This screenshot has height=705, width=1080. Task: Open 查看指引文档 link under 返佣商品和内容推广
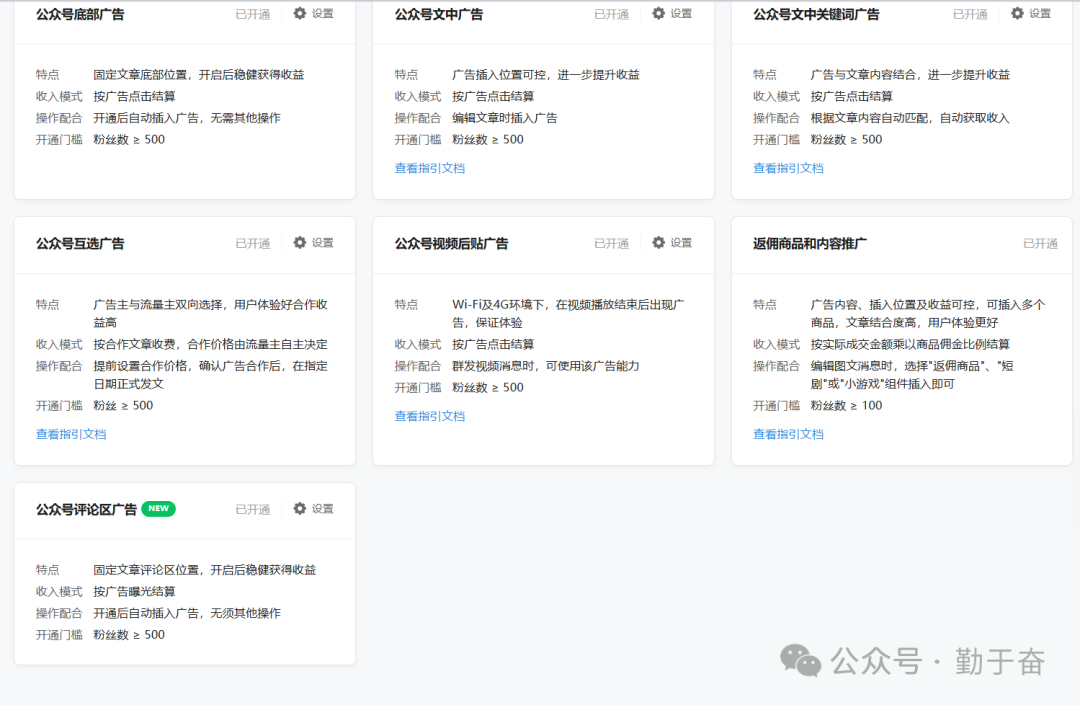(790, 434)
